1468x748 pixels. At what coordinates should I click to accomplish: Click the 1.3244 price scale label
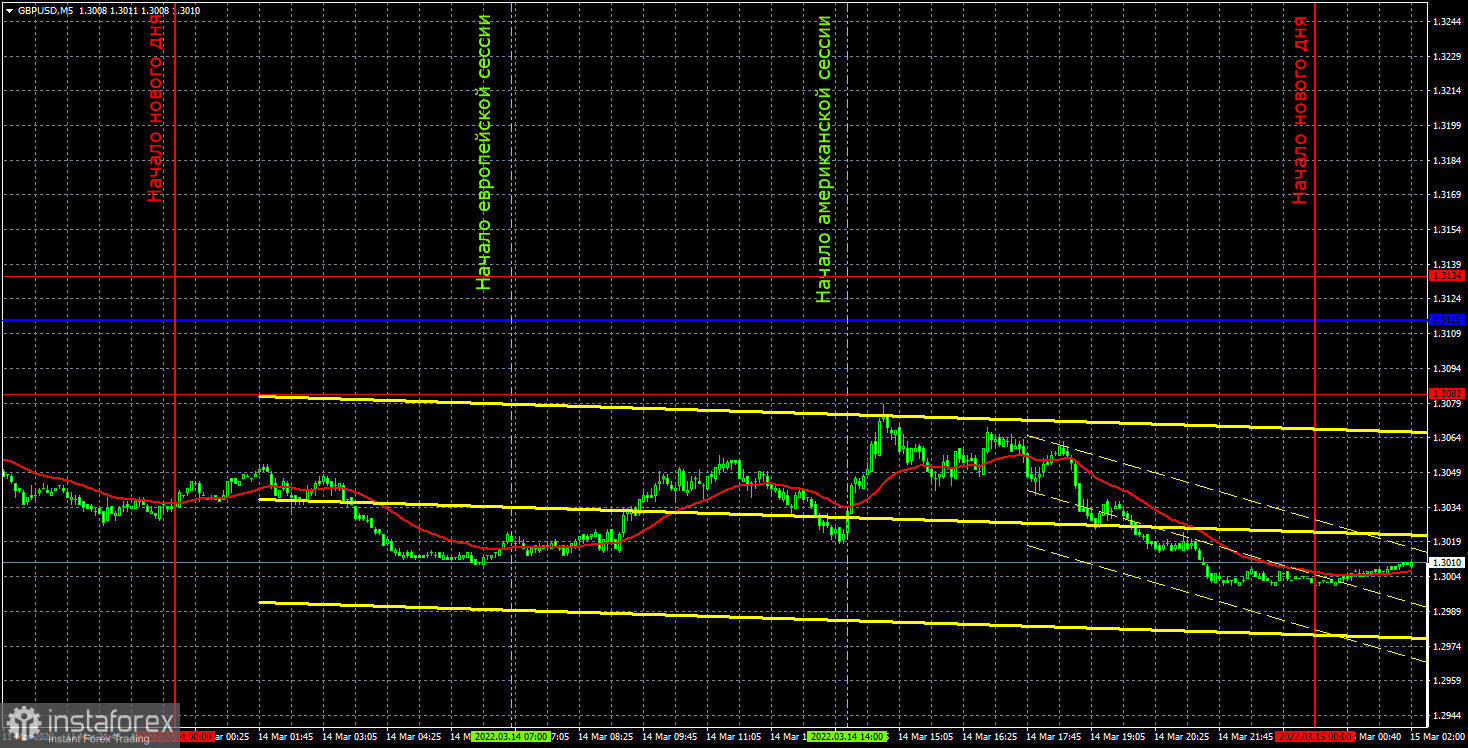pos(1446,21)
